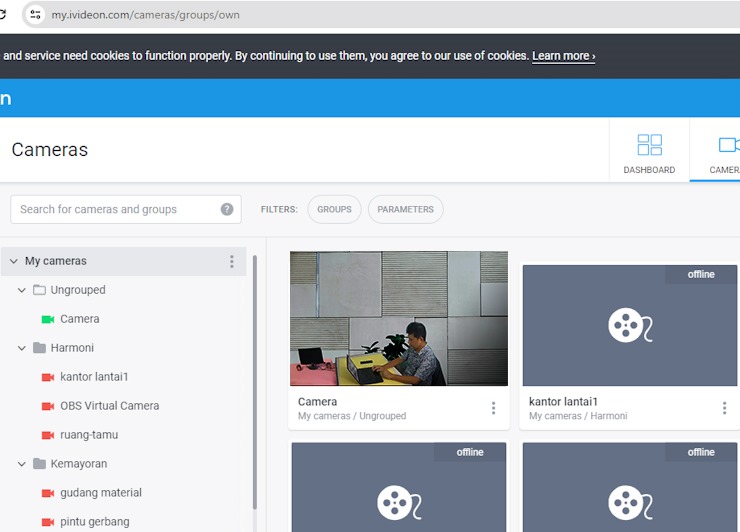Click the sidebar vertical scrollbar

tap(255, 382)
